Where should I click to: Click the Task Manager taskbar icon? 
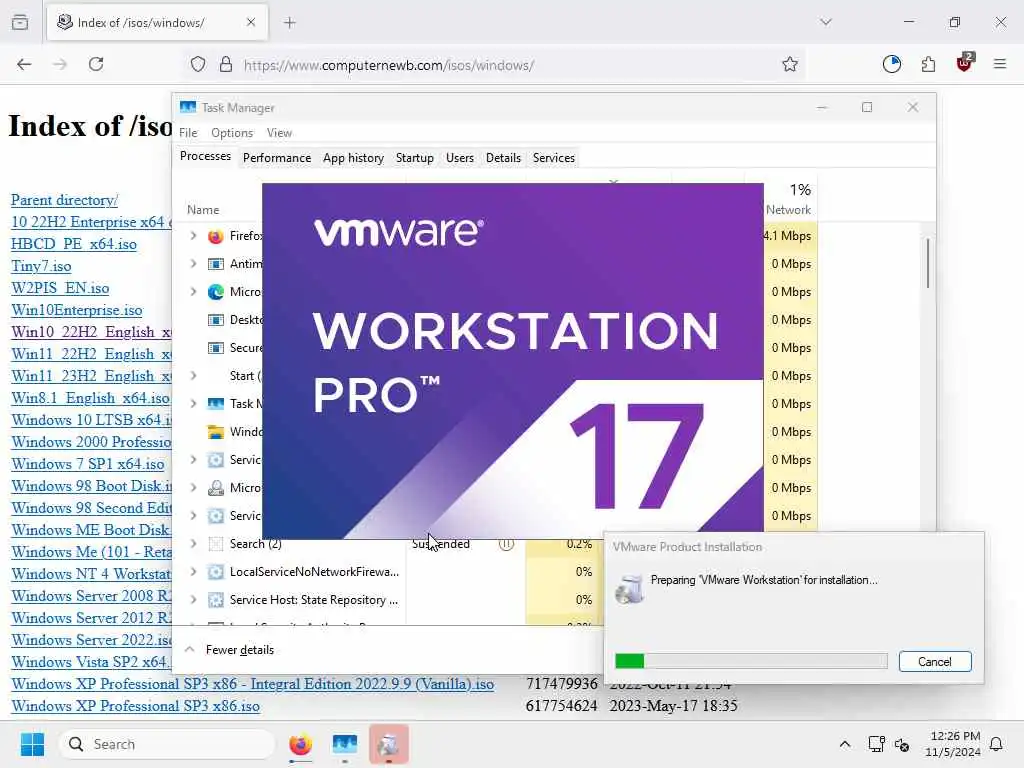tap(345, 744)
